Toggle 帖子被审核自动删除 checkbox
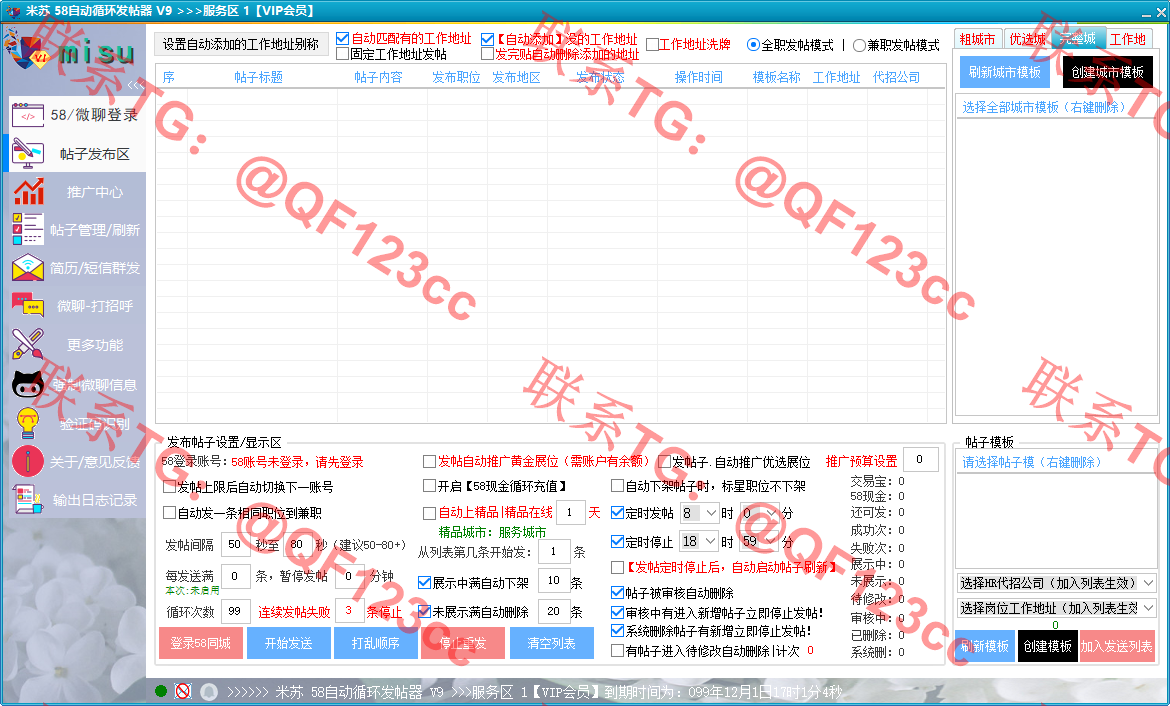 (x=617, y=593)
